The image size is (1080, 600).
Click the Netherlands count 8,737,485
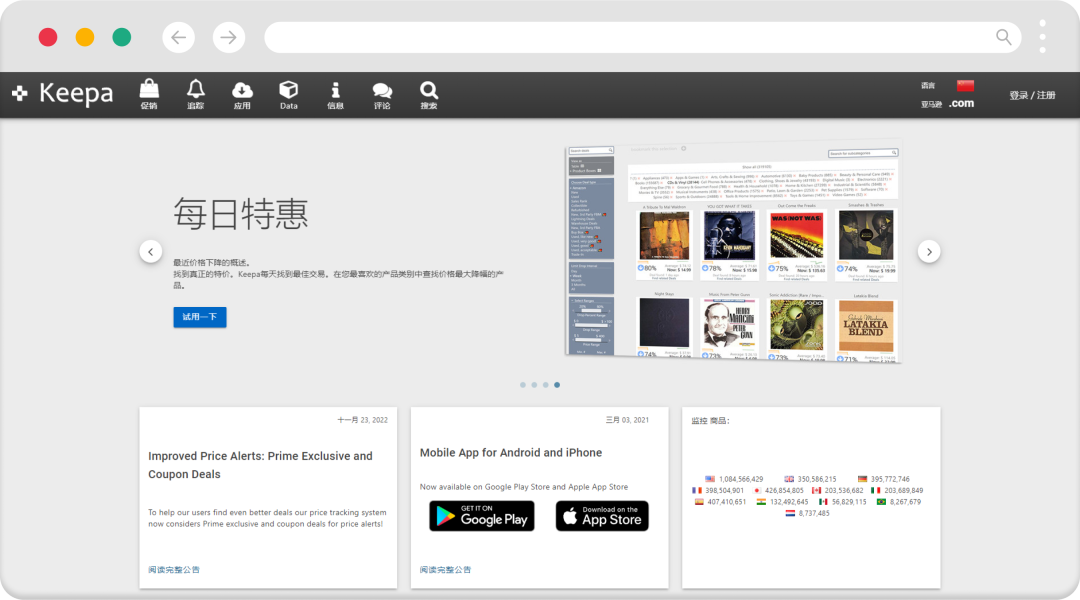(814, 513)
